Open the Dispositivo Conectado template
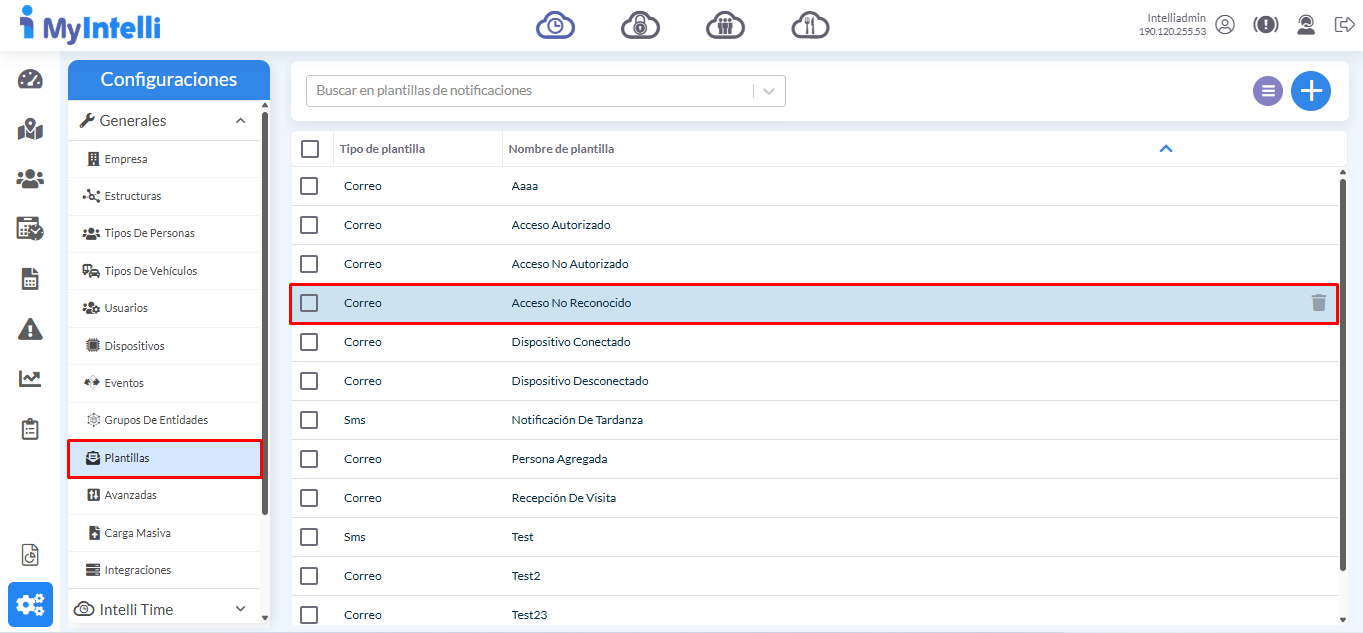This screenshot has width=1363, height=633. coord(570,342)
